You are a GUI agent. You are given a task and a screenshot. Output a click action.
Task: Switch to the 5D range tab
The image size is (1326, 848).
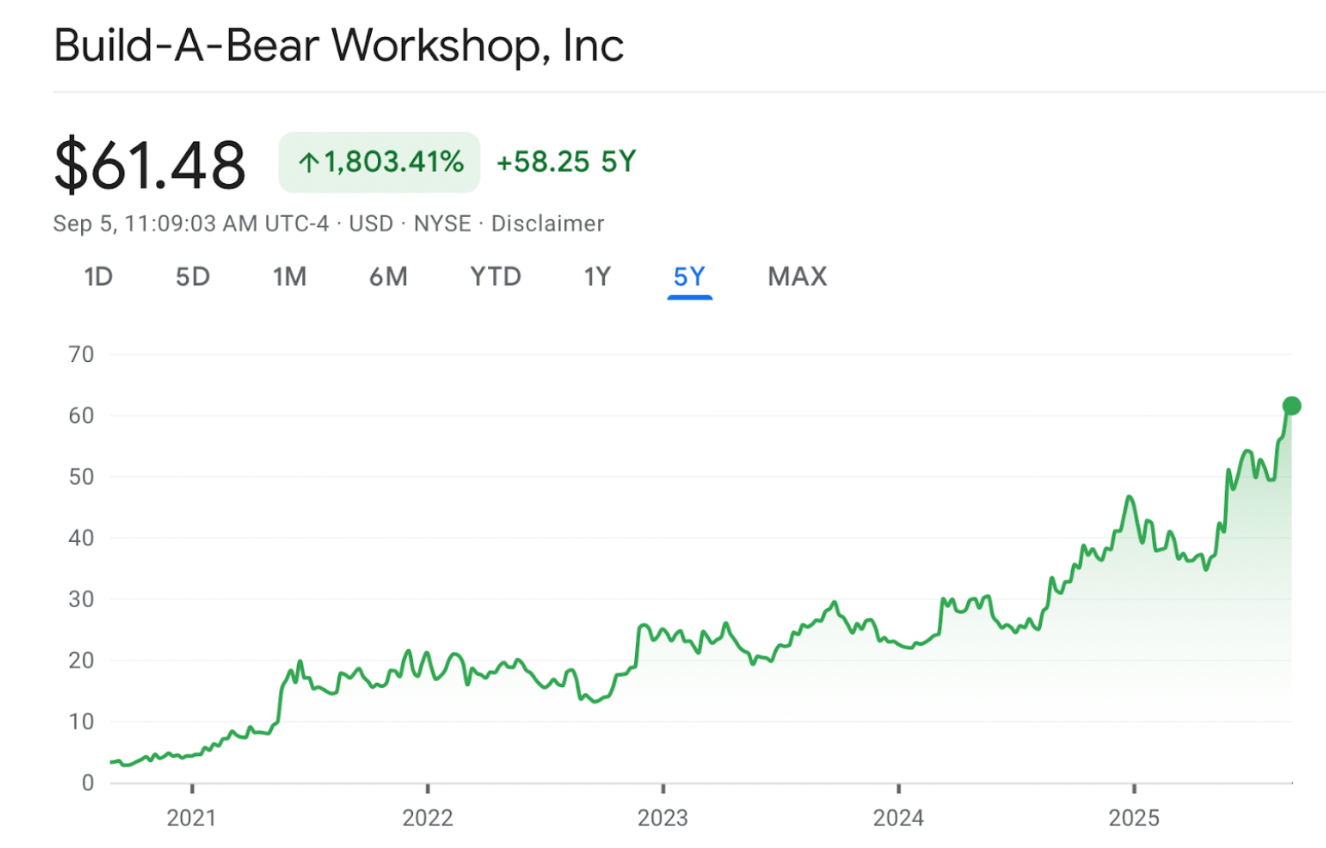pyautogui.click(x=193, y=276)
